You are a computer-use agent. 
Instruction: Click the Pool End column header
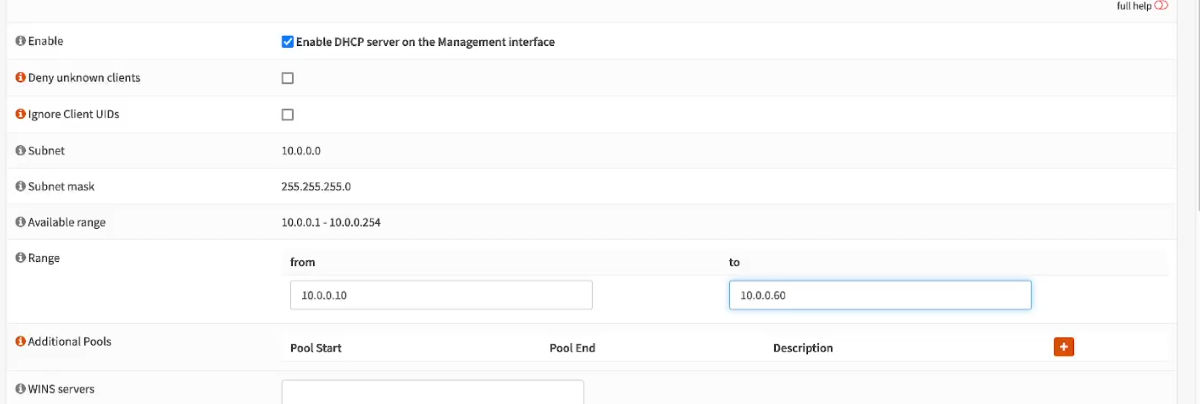pos(572,348)
